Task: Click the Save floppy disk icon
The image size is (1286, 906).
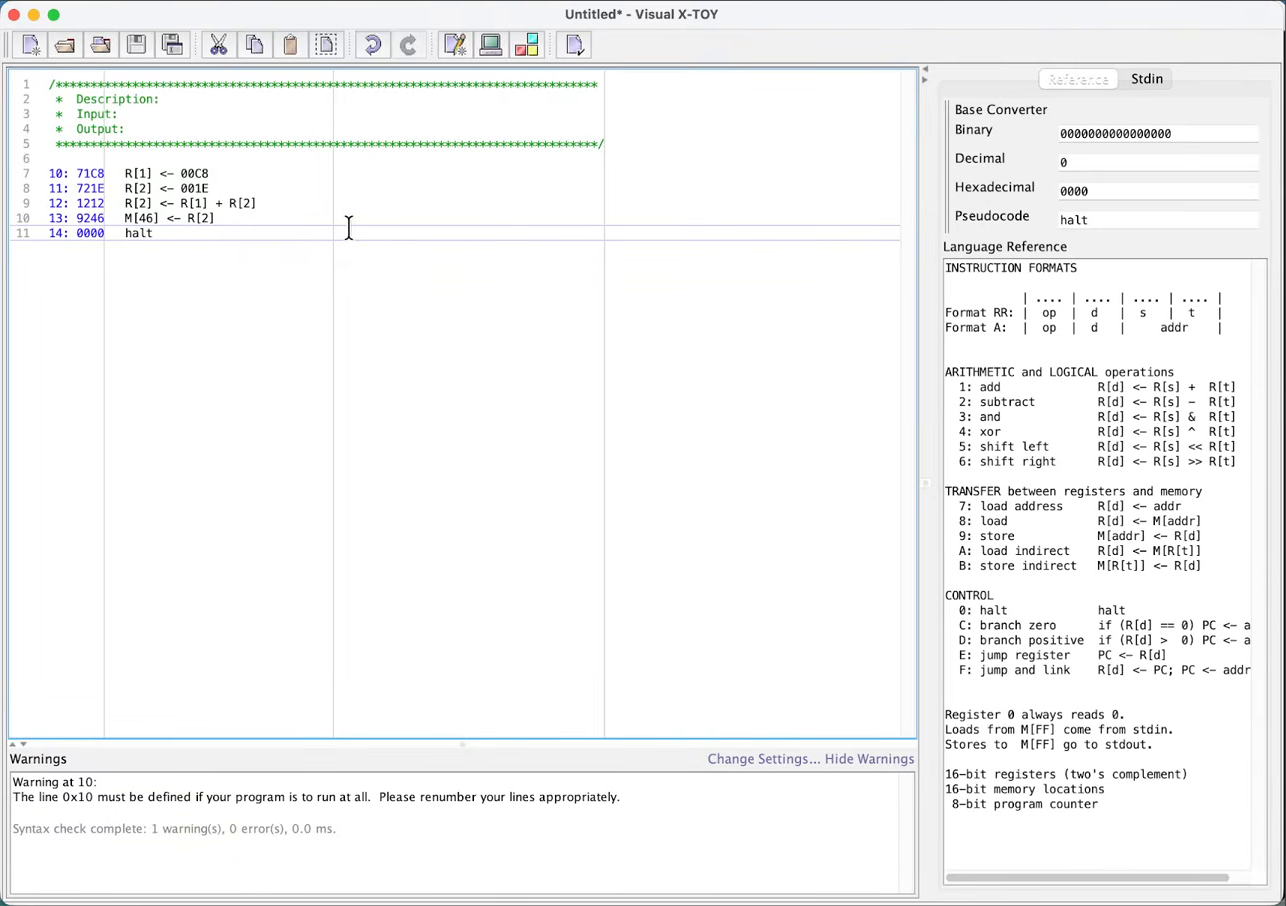Action: click(x=137, y=45)
